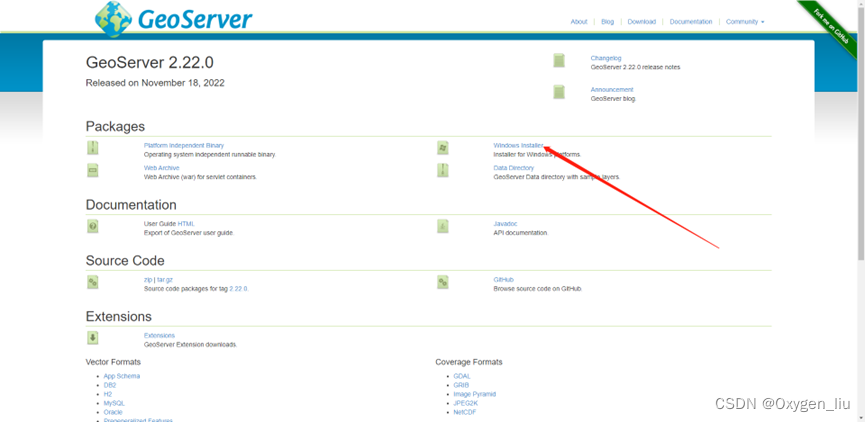Click the Coverage Formats heading
The width and height of the screenshot is (865, 422).
469,362
